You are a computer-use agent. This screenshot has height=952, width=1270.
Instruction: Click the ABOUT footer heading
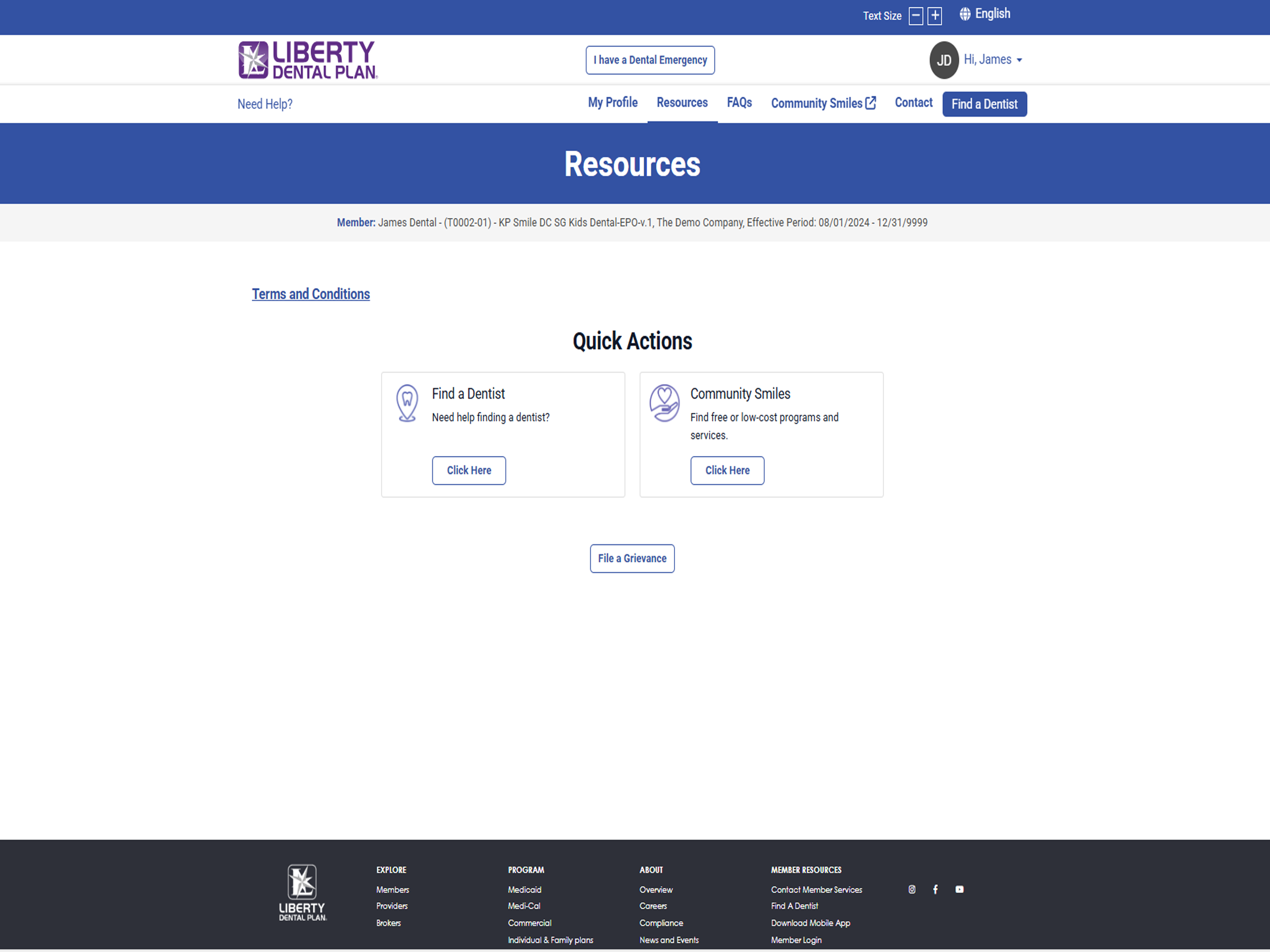651,870
